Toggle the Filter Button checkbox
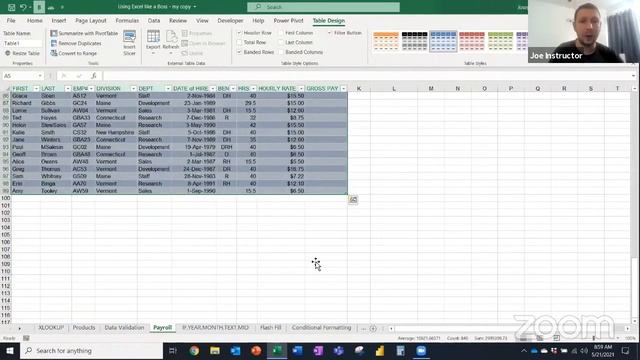This screenshot has height=360, width=640. (x=329, y=33)
